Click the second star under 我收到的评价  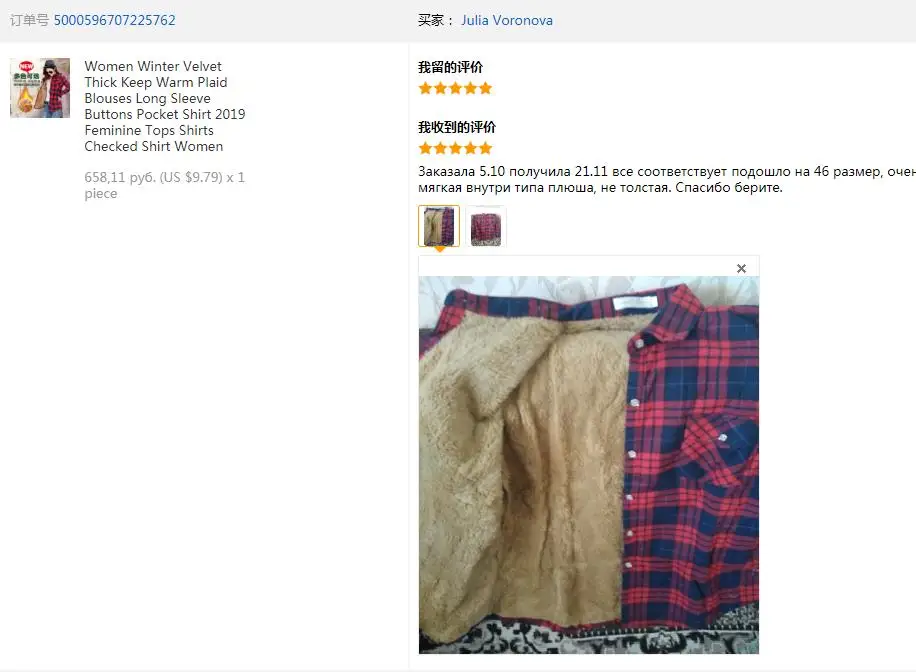(x=440, y=148)
